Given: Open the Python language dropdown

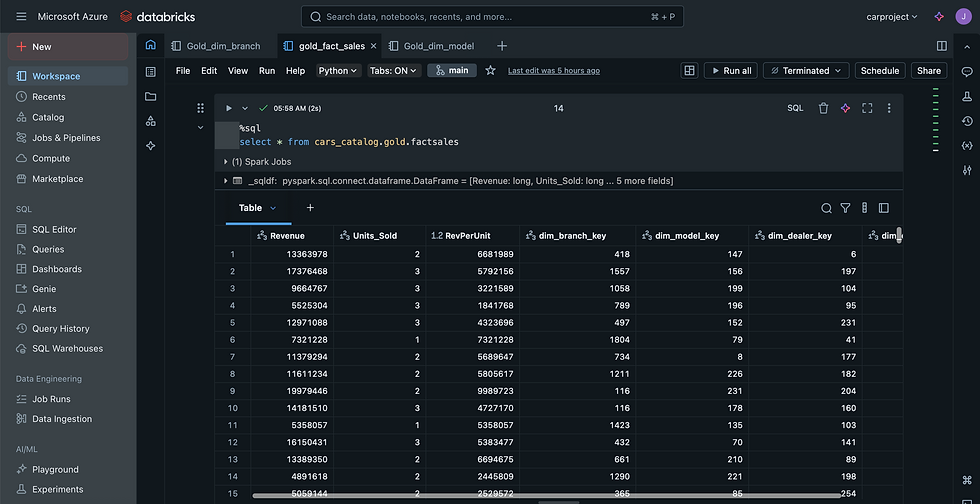Looking at the screenshot, I should pyautogui.click(x=339, y=71).
